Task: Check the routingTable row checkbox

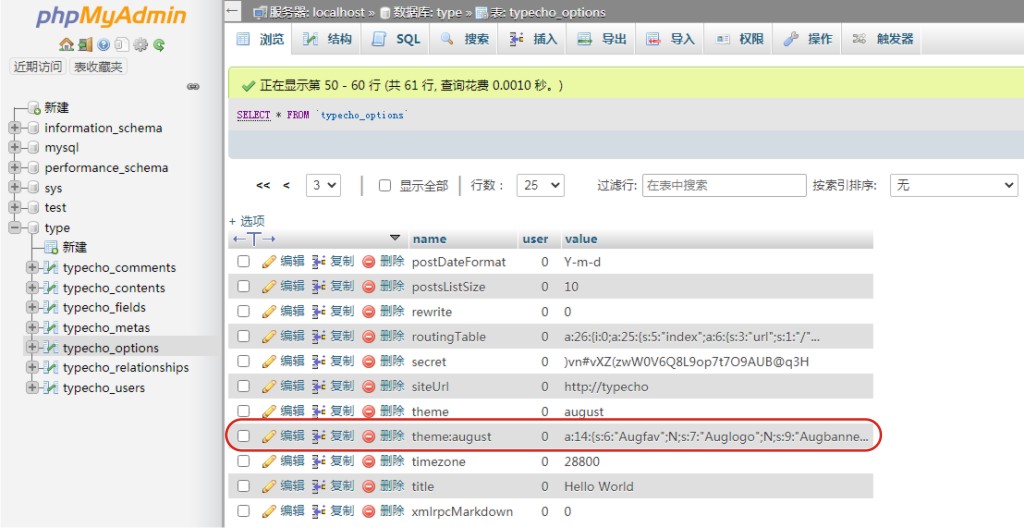Action: click(x=244, y=336)
